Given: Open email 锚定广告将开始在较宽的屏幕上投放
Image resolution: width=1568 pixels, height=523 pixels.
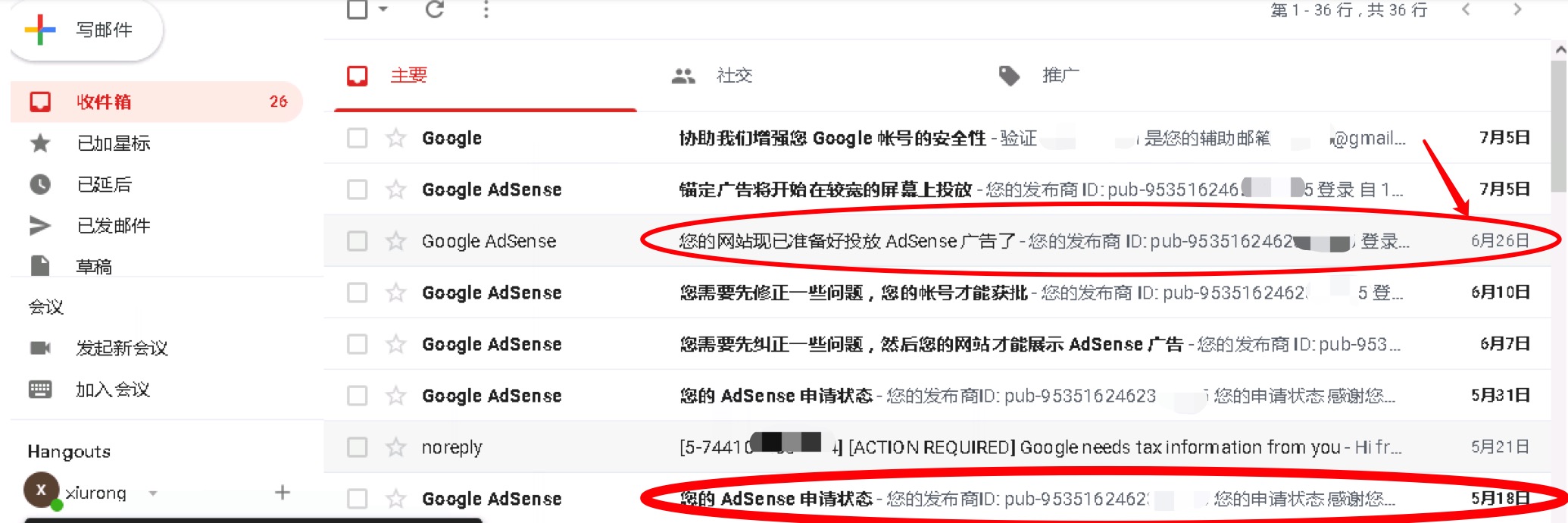Looking at the screenshot, I should (x=938, y=189).
